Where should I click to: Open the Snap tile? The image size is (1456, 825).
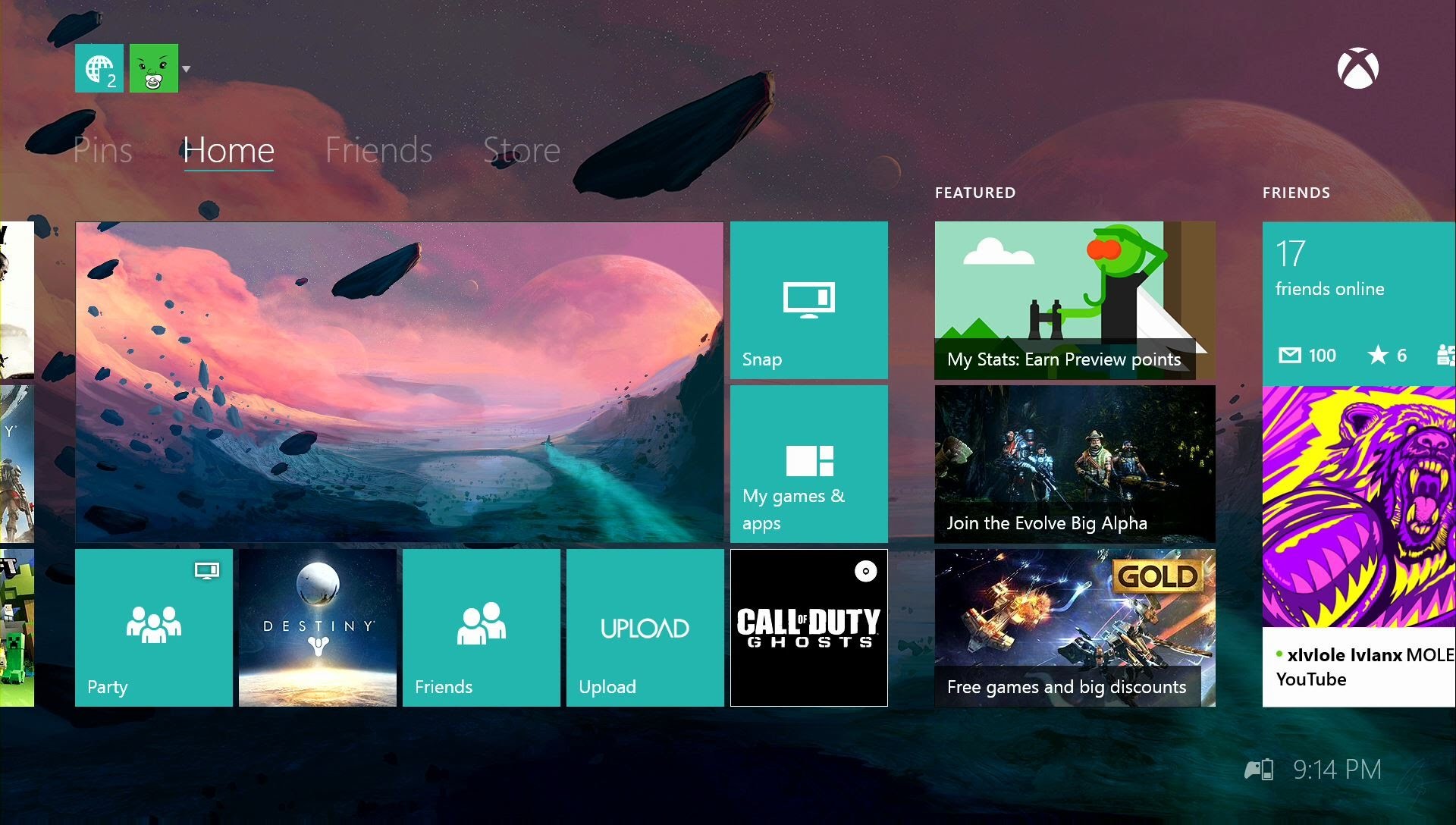tap(808, 300)
